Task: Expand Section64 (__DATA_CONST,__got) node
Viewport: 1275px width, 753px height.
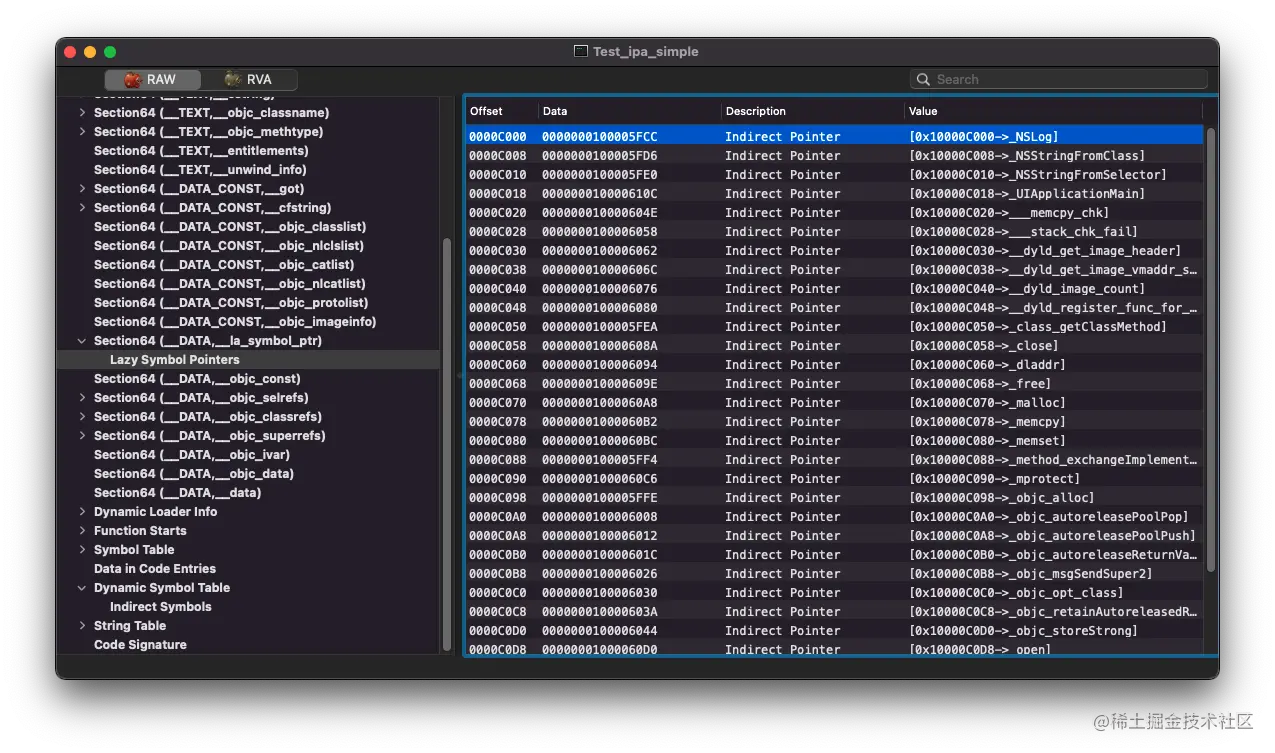Action: tap(82, 189)
